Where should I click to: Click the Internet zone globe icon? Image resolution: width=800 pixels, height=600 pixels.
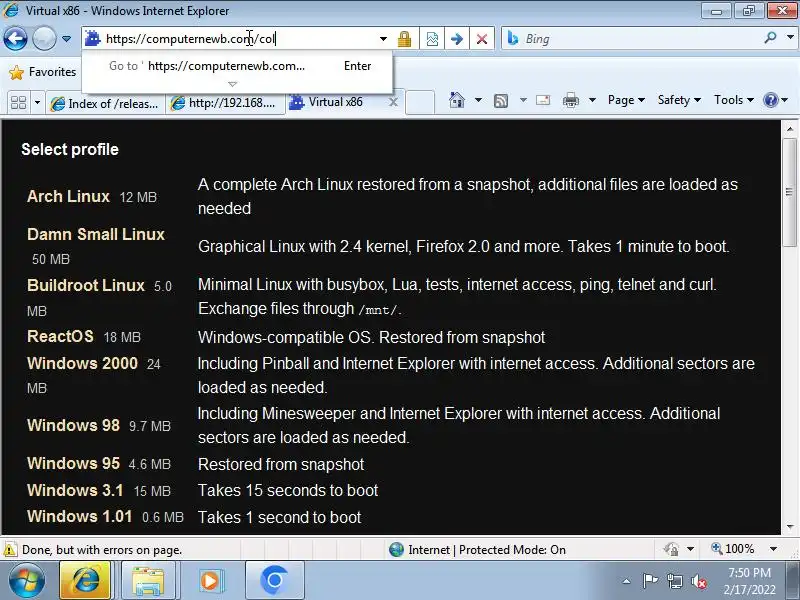point(396,549)
